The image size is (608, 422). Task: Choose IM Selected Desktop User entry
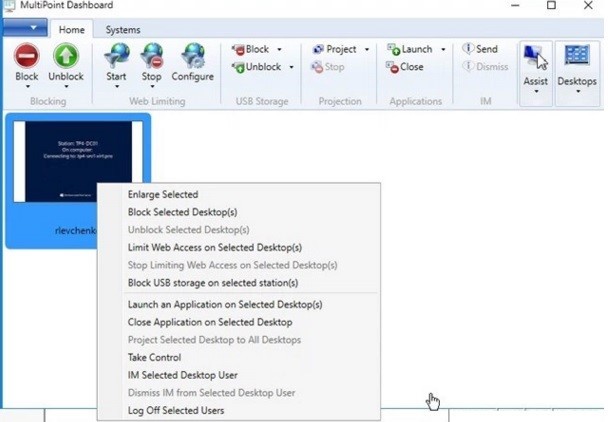pos(183,375)
